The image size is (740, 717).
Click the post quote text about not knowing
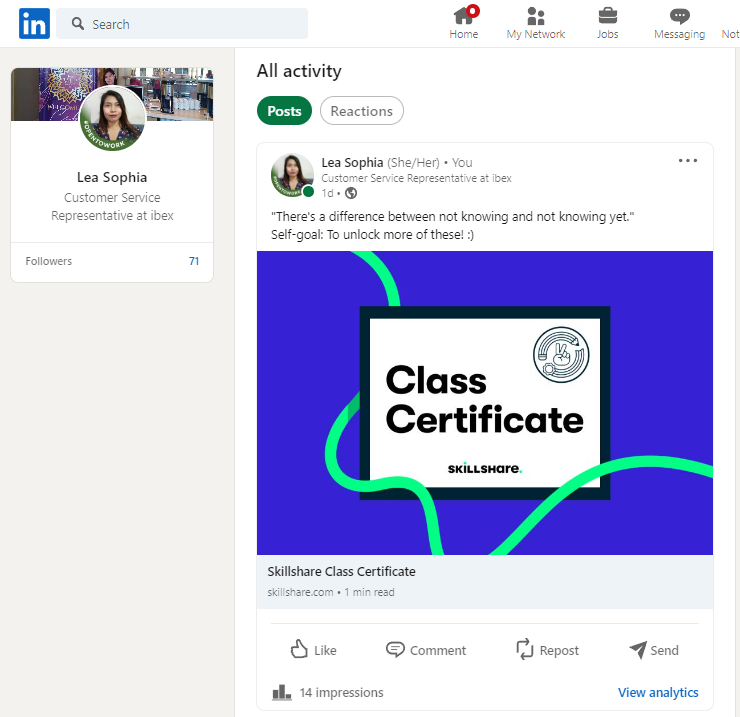coord(452,217)
